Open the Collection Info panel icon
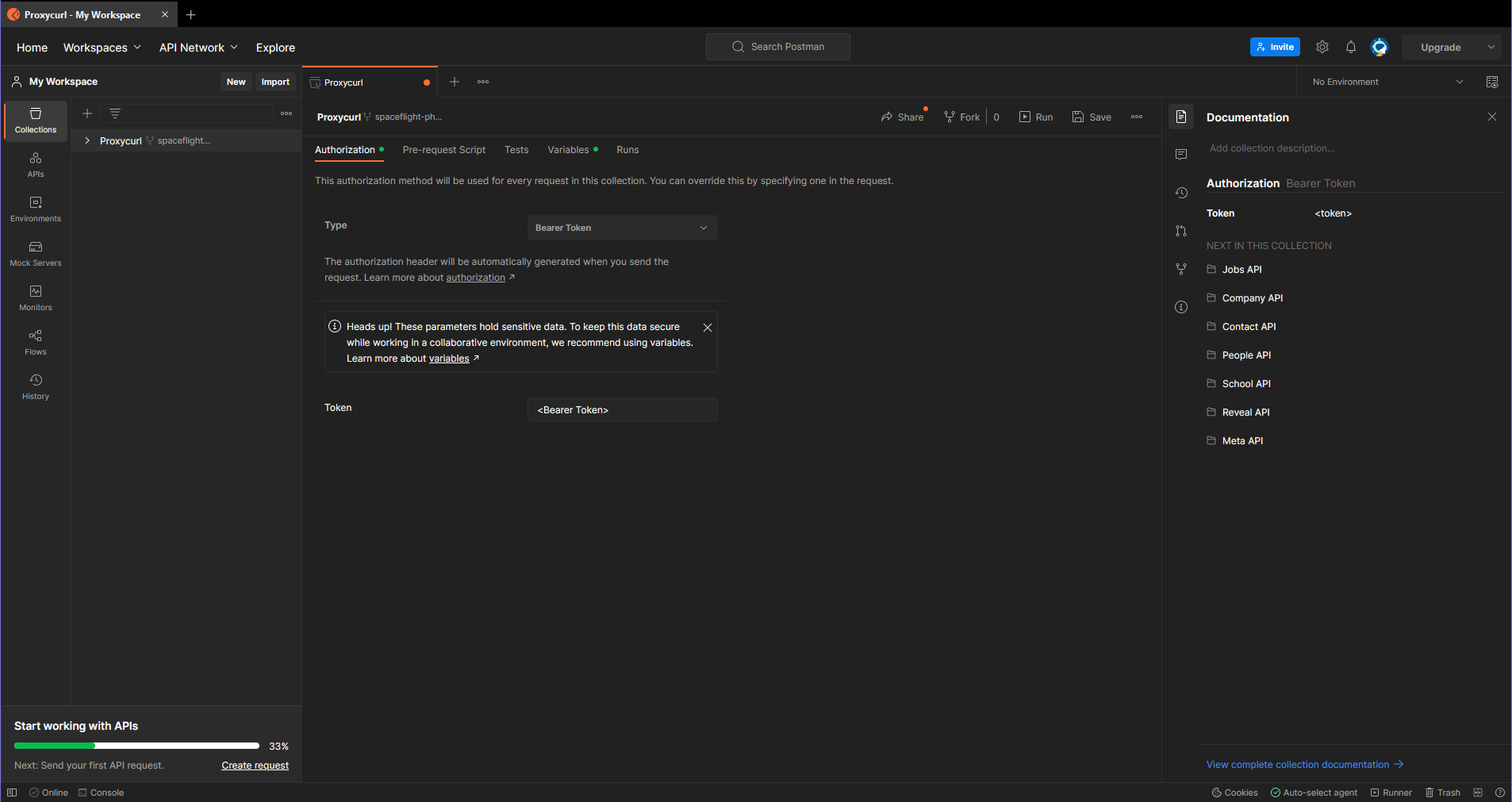 tap(1181, 307)
